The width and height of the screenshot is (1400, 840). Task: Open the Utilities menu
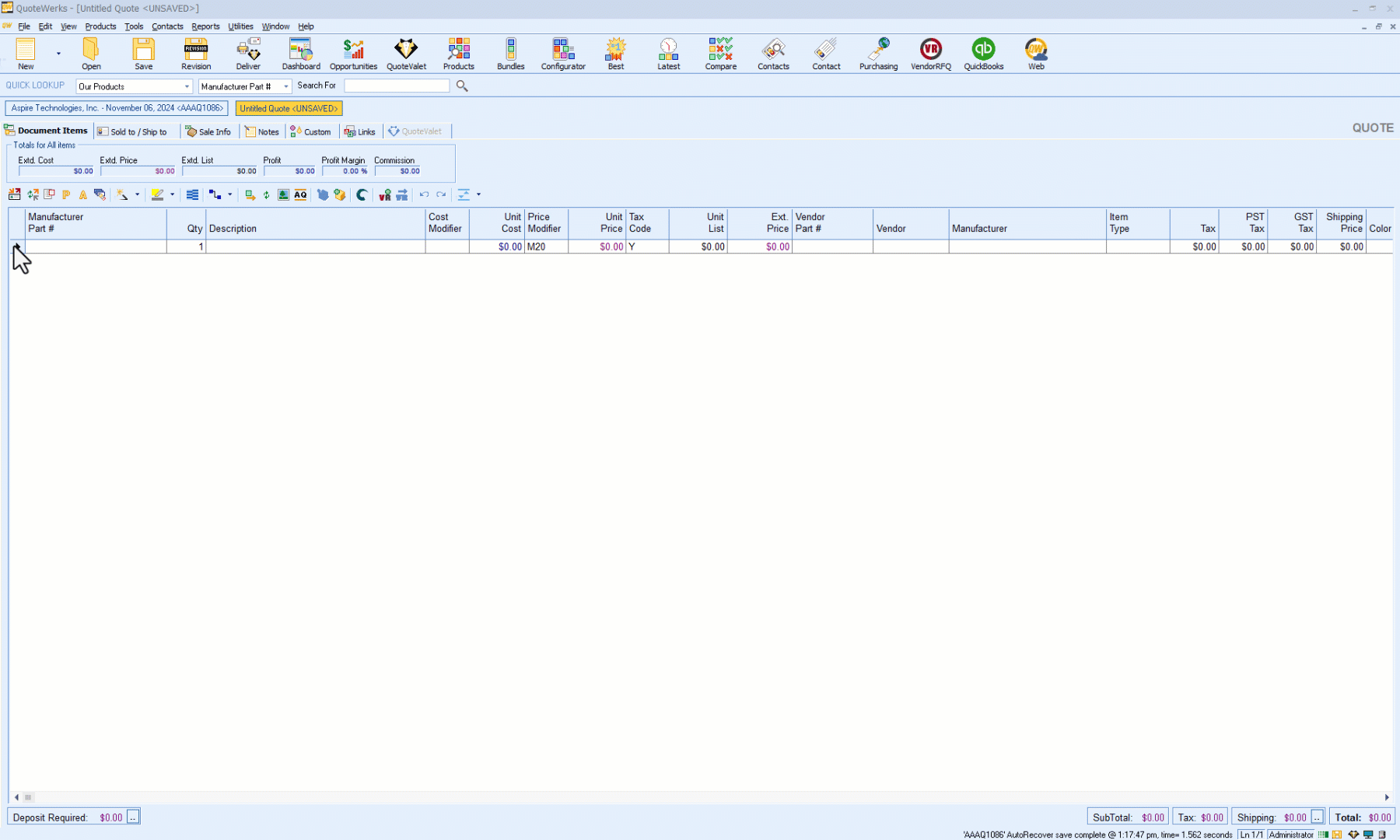coord(240,26)
